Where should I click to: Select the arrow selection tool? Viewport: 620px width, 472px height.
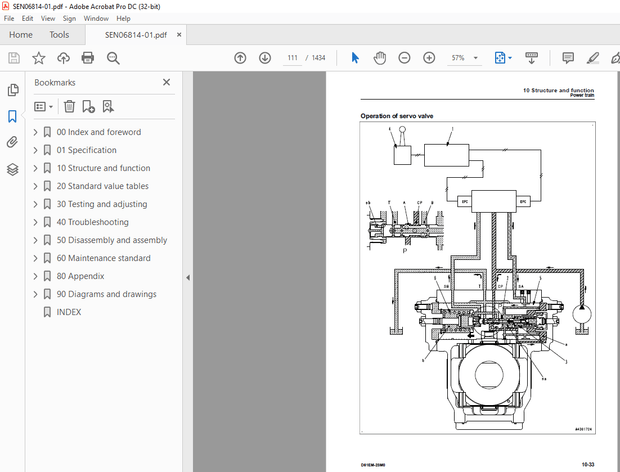(x=355, y=58)
